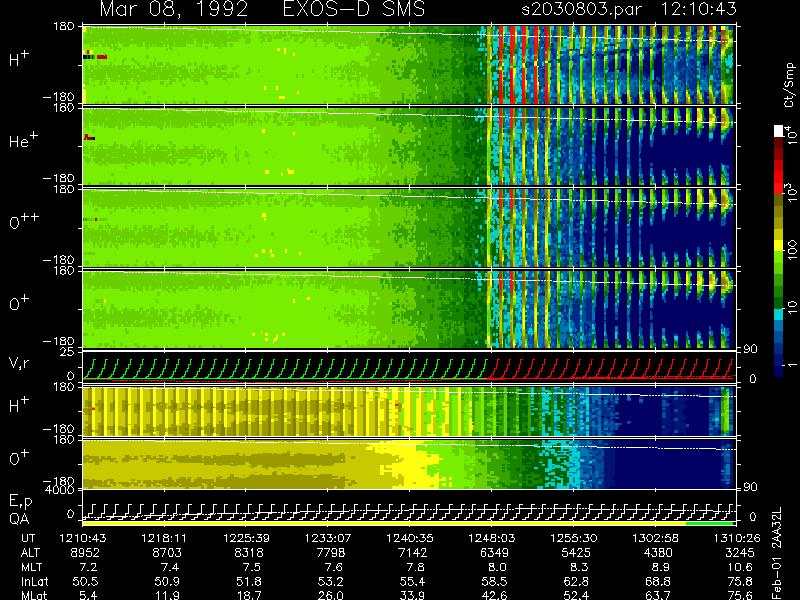800x600 pixels.
Task: Click the "100" colorbar tick label
Action: [x=792, y=250]
